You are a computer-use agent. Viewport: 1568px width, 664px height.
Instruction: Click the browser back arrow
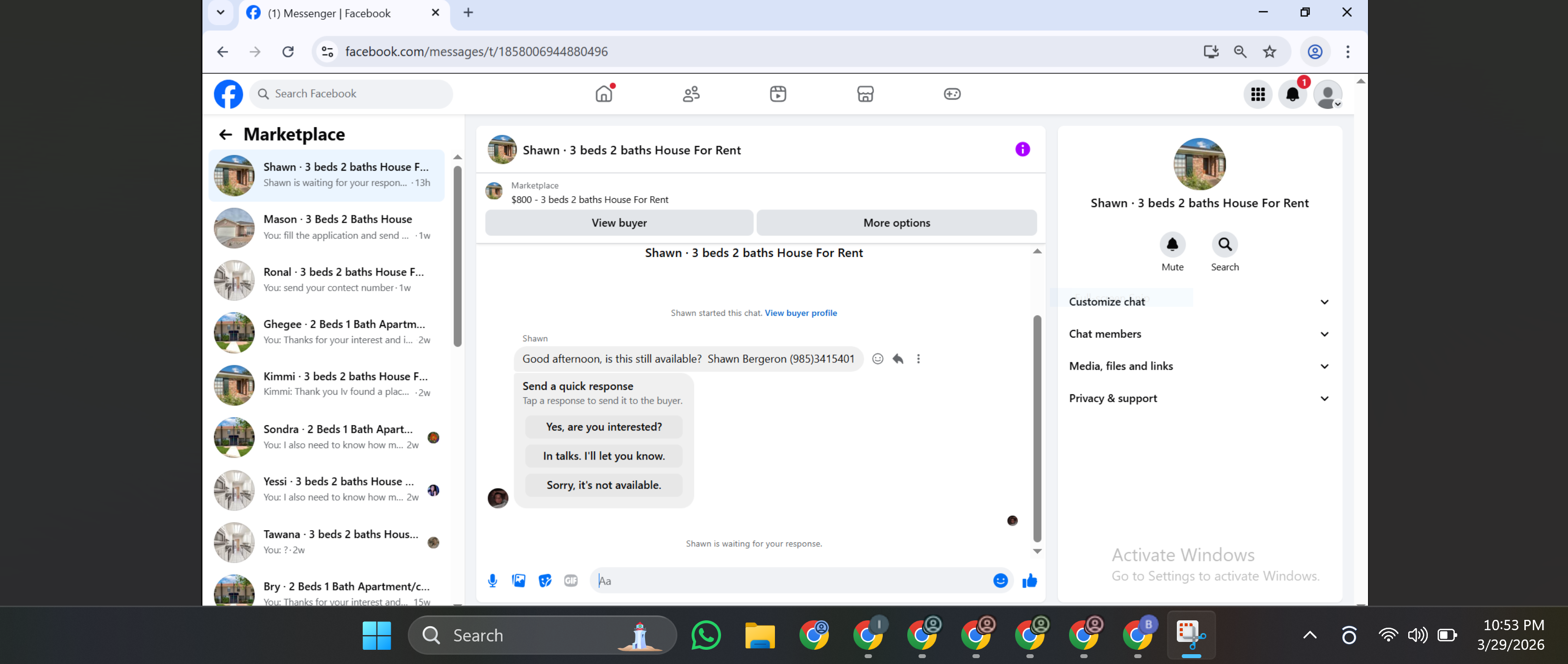point(222,52)
